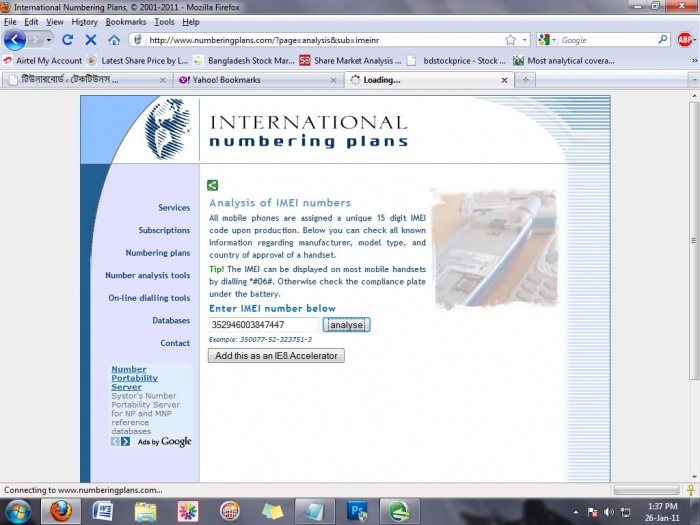Go to Subscriptions in the sidebar
Viewport: 700px width, 525px height.
[x=164, y=230]
